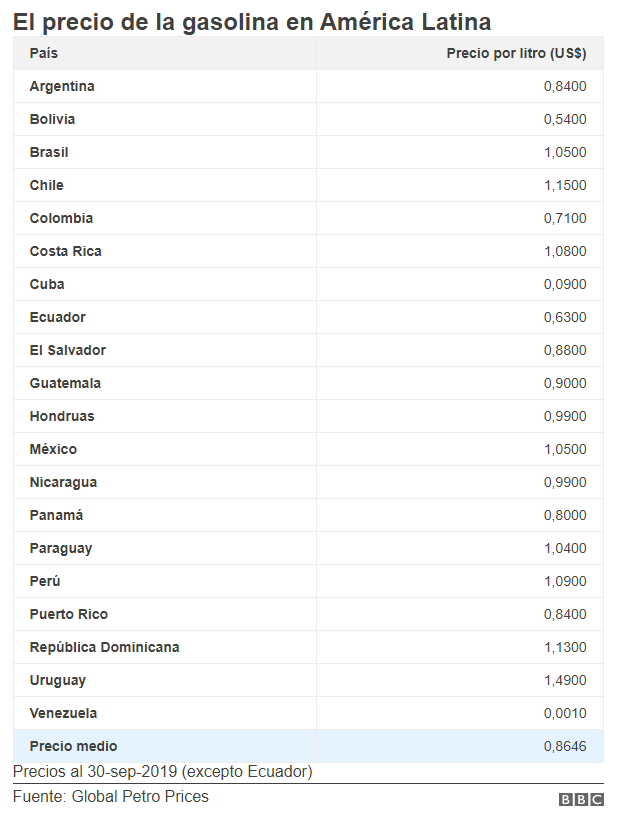Click the chart title heading text
This screenshot has width=623, height=821.
tap(251, 22)
